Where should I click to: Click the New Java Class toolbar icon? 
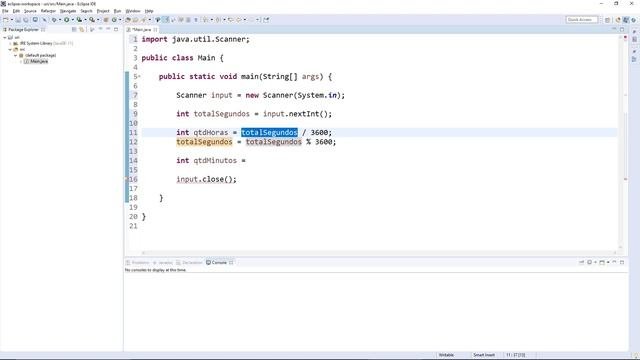114,20
